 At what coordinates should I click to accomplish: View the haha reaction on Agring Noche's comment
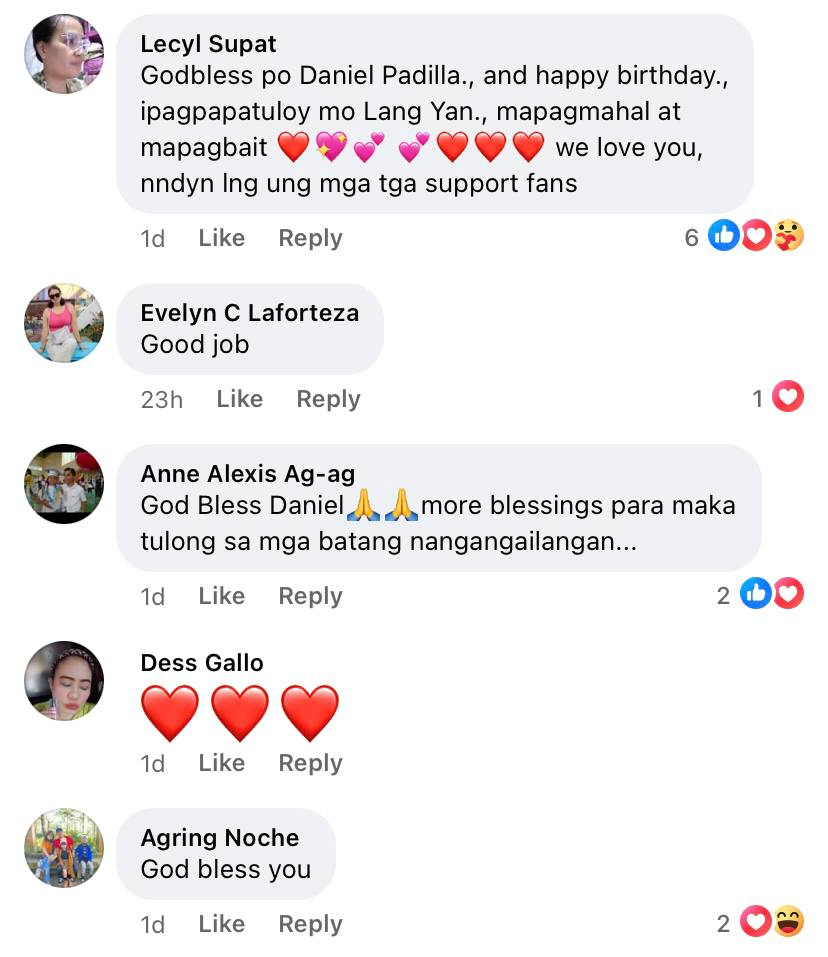789,921
